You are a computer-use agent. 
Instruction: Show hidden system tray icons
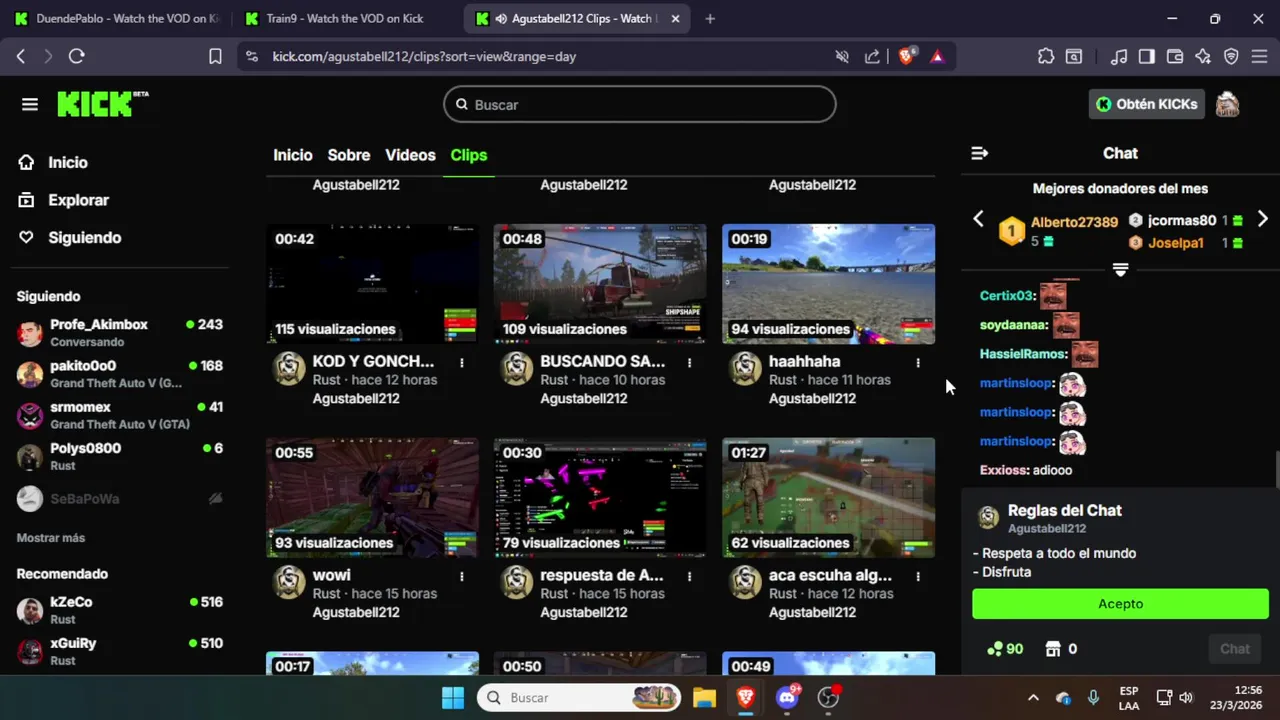tap(1033, 697)
